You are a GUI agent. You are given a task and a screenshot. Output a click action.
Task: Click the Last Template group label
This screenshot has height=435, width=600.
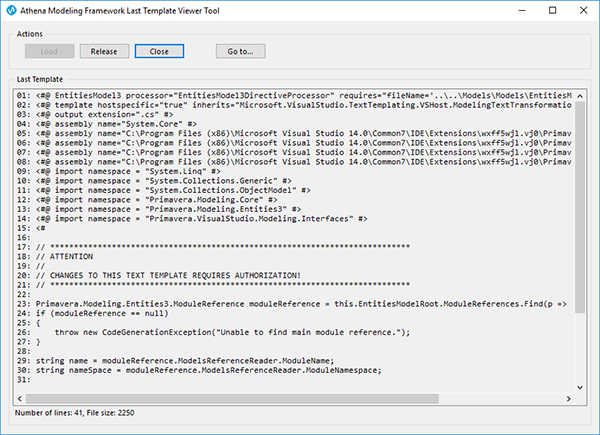[x=40, y=79]
